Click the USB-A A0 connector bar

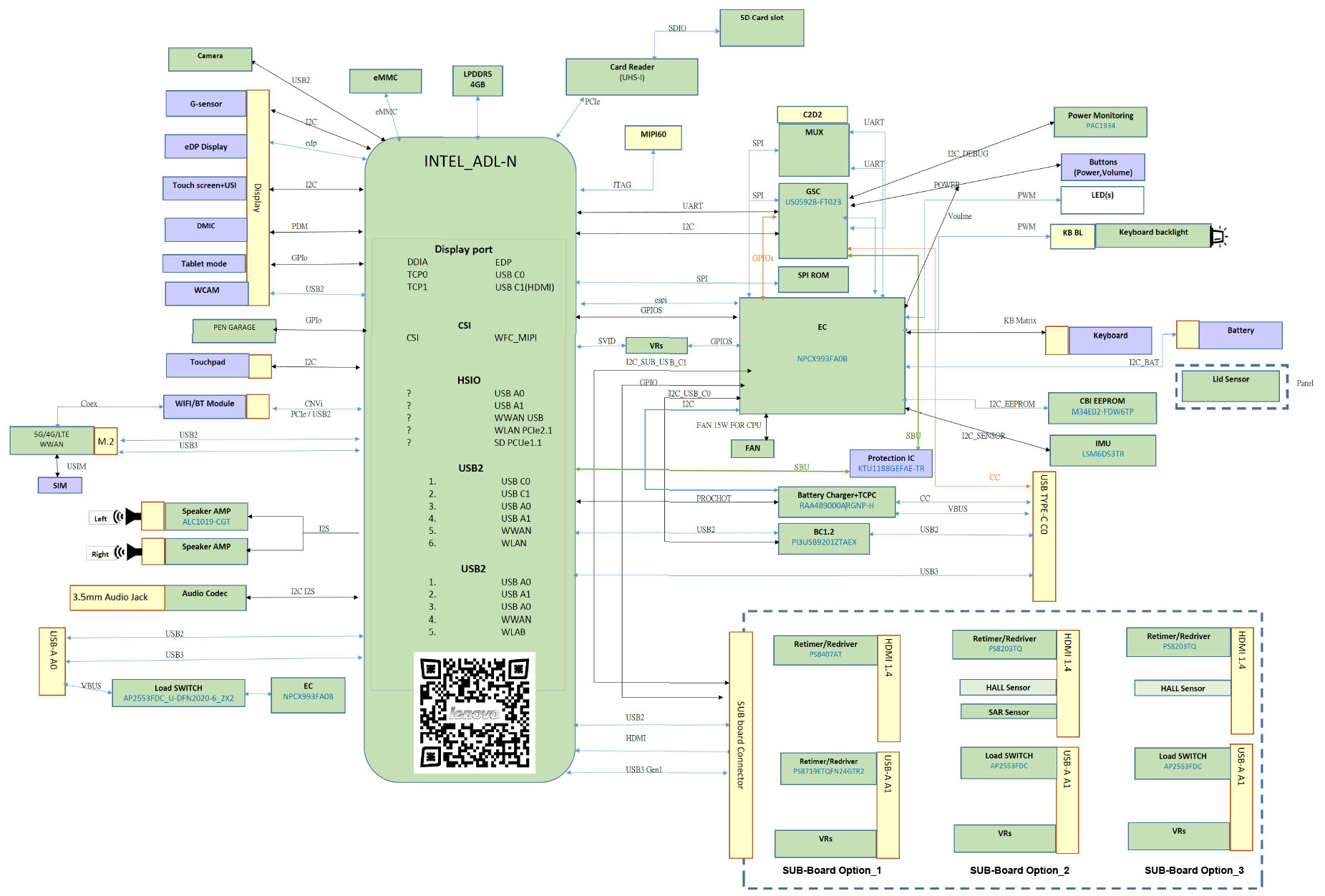click(x=52, y=661)
